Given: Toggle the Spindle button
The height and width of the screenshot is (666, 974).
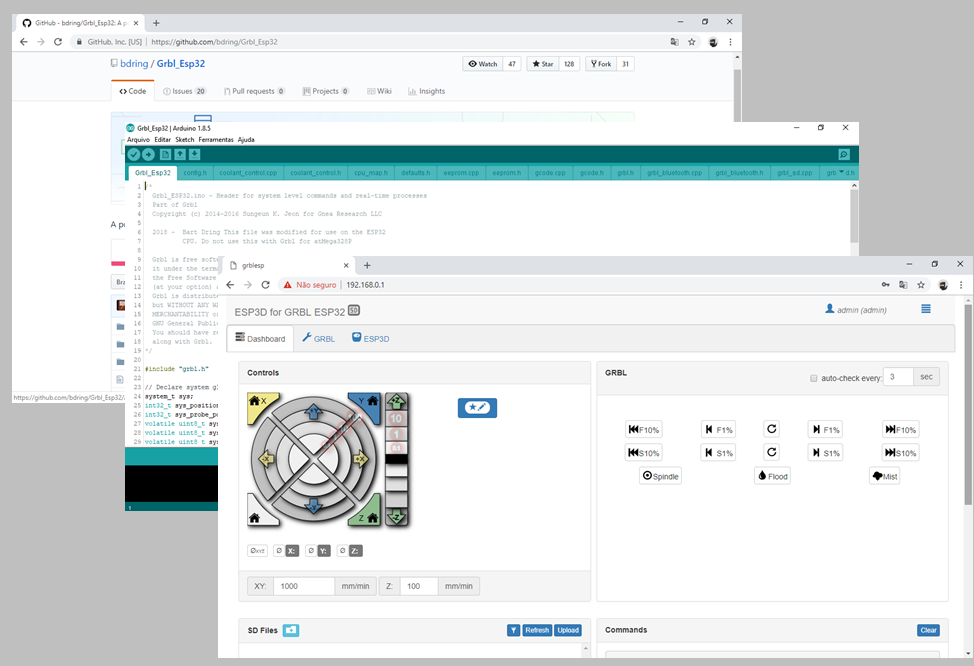Looking at the screenshot, I should point(660,476).
